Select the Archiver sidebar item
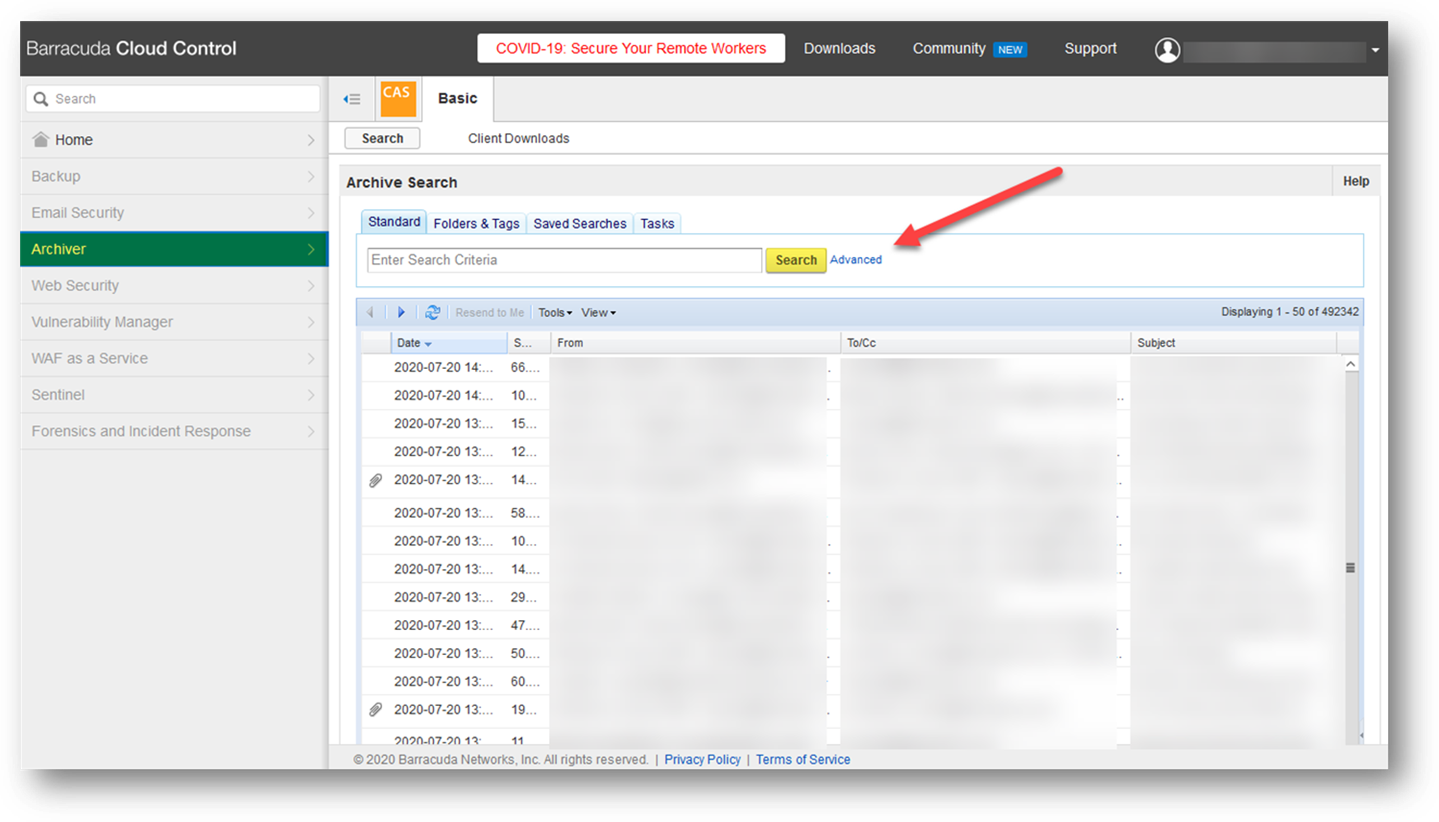 pos(174,249)
